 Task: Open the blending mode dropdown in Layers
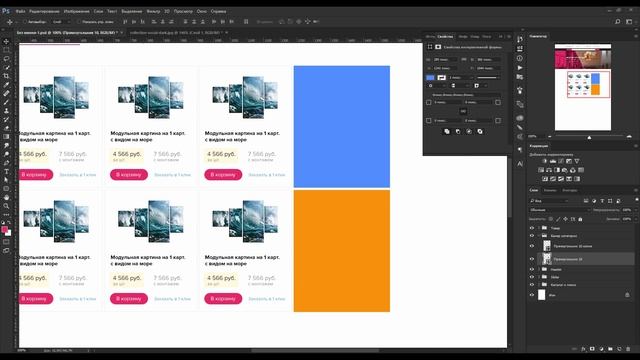[x=560, y=210]
